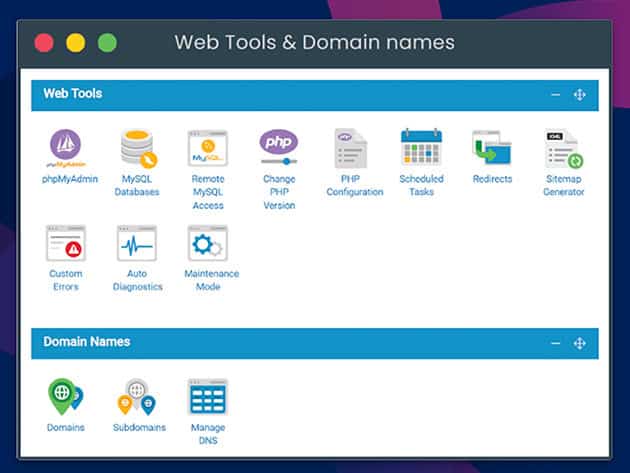Open the PHP Configuration document icon

click(350, 148)
